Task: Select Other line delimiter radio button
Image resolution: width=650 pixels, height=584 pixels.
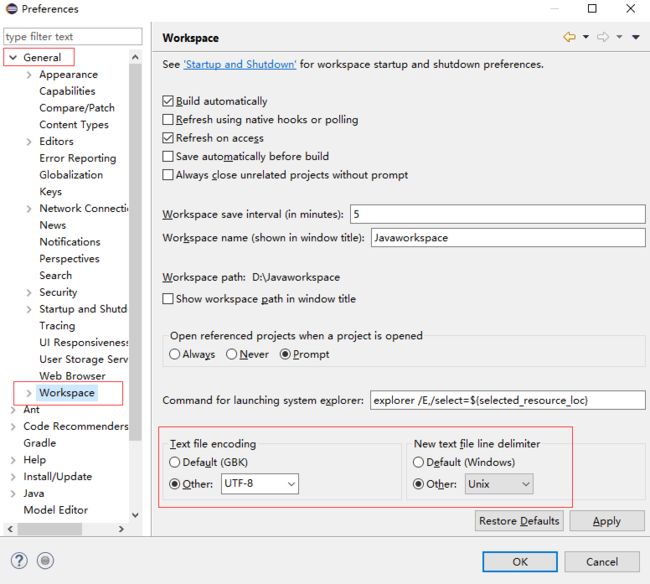Action: pos(418,484)
